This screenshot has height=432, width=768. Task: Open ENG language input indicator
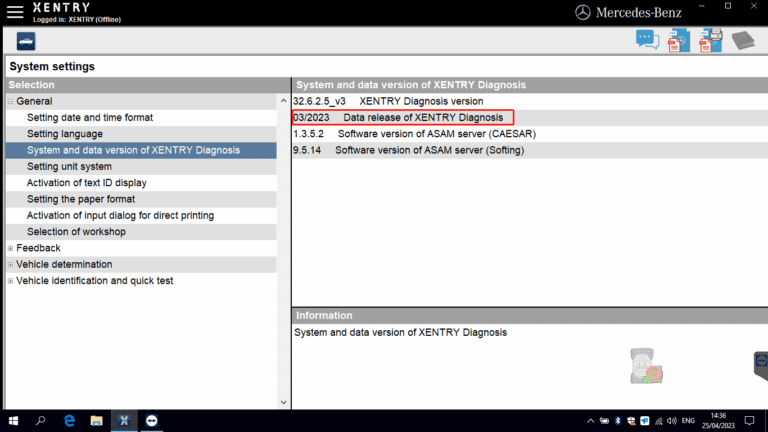coord(688,421)
